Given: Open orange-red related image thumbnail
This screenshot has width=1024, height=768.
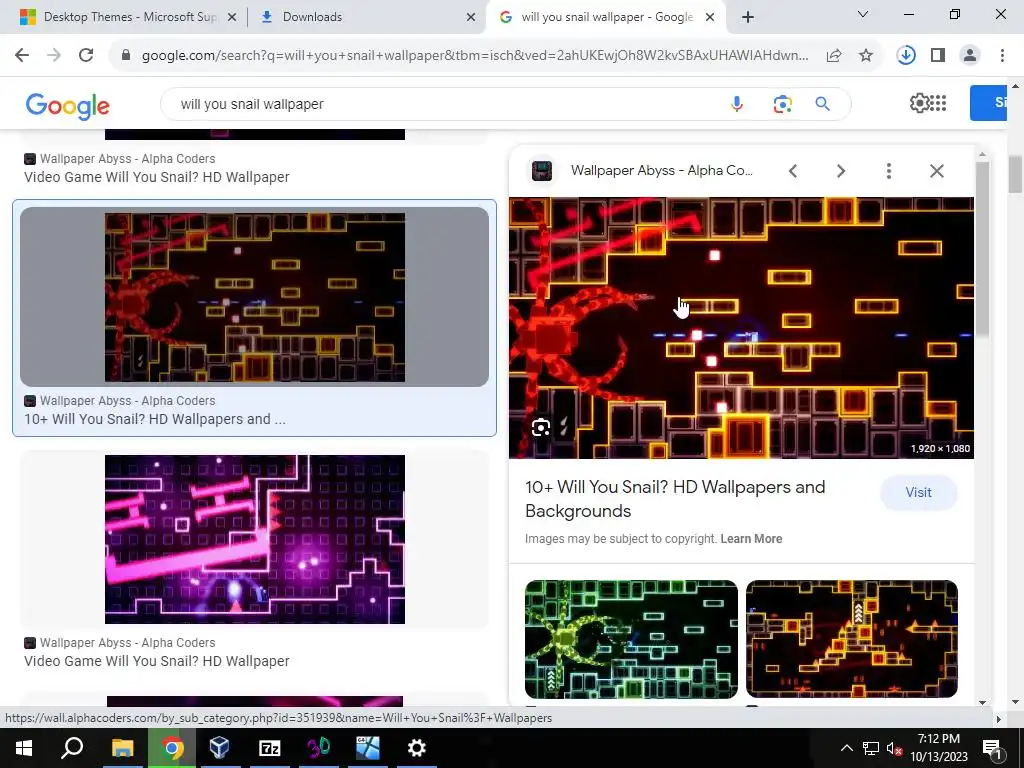Looking at the screenshot, I should tap(852, 639).
